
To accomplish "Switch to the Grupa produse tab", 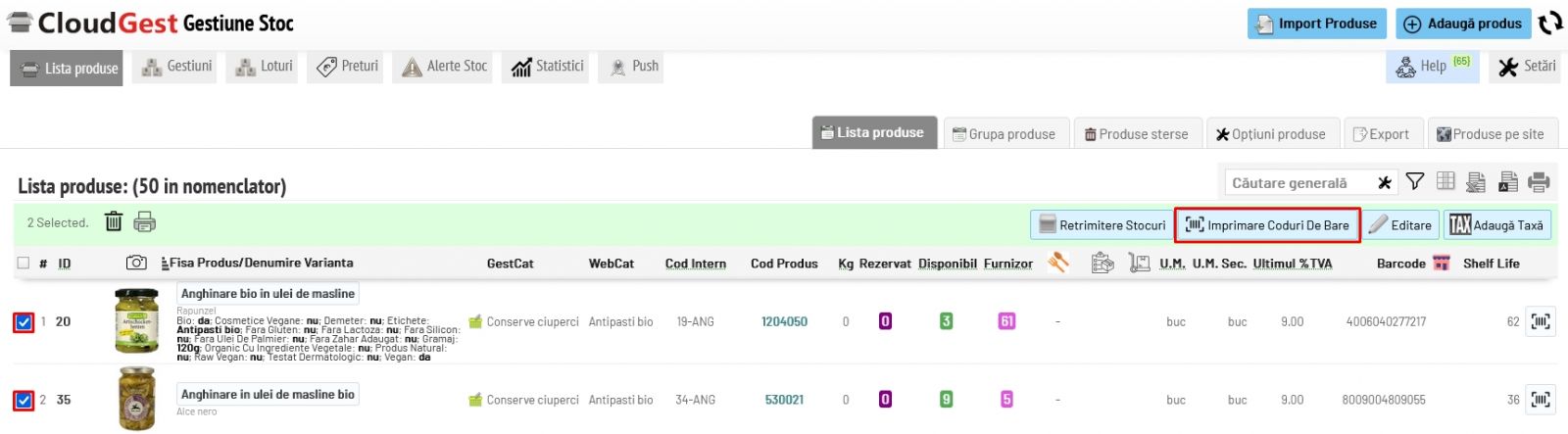I will pyautogui.click(x=1004, y=133).
